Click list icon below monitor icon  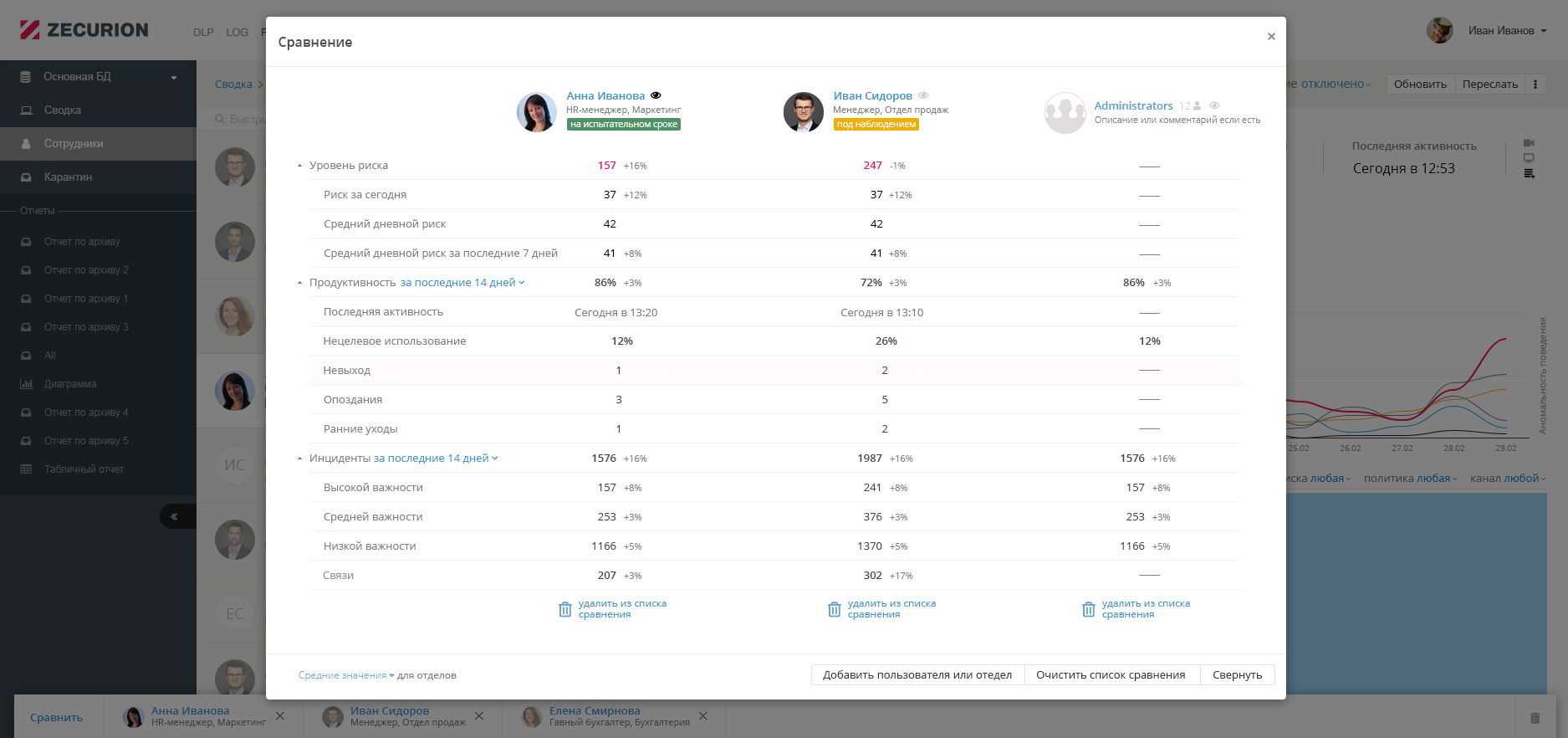1529,174
